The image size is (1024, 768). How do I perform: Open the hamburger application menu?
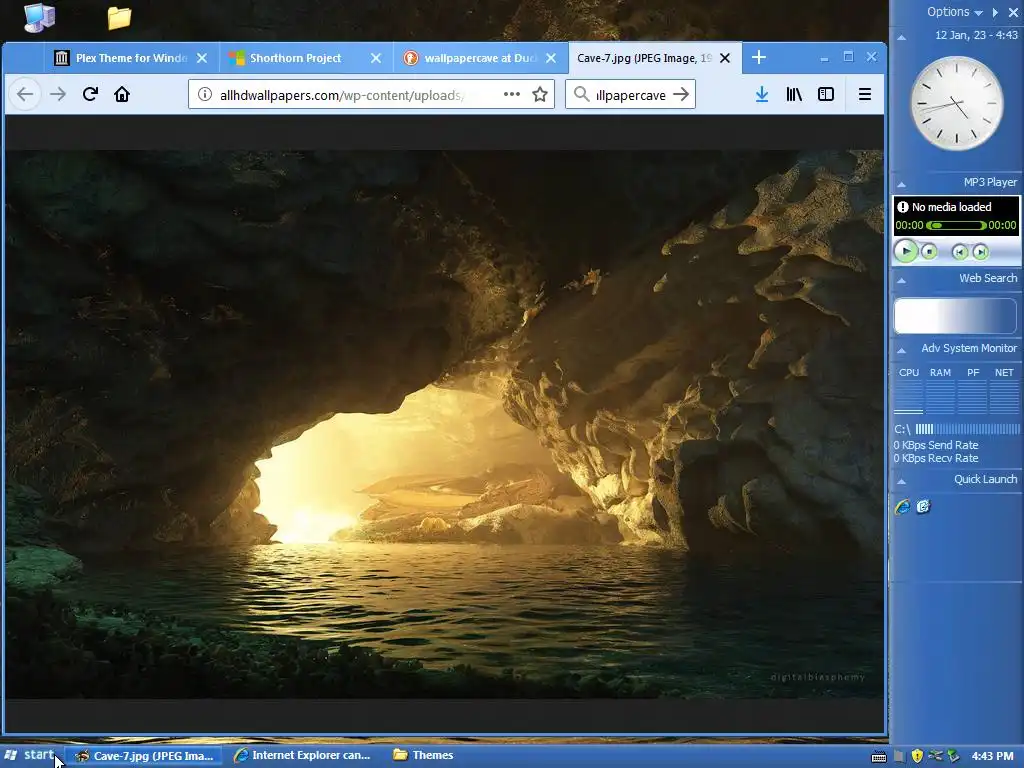(x=865, y=95)
